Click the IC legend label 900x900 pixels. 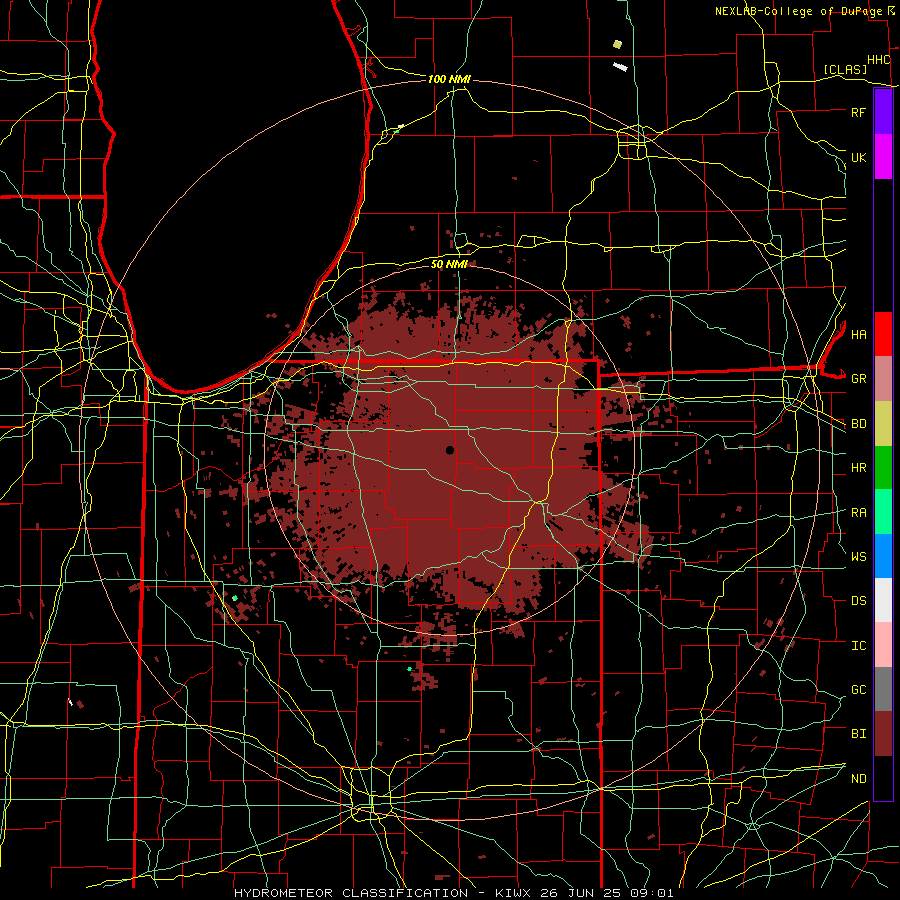pos(858,646)
